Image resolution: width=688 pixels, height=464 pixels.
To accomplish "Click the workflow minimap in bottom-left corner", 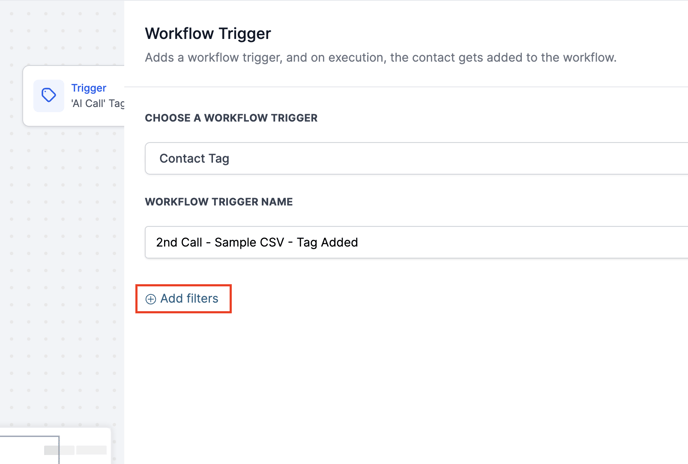I will point(55,446).
